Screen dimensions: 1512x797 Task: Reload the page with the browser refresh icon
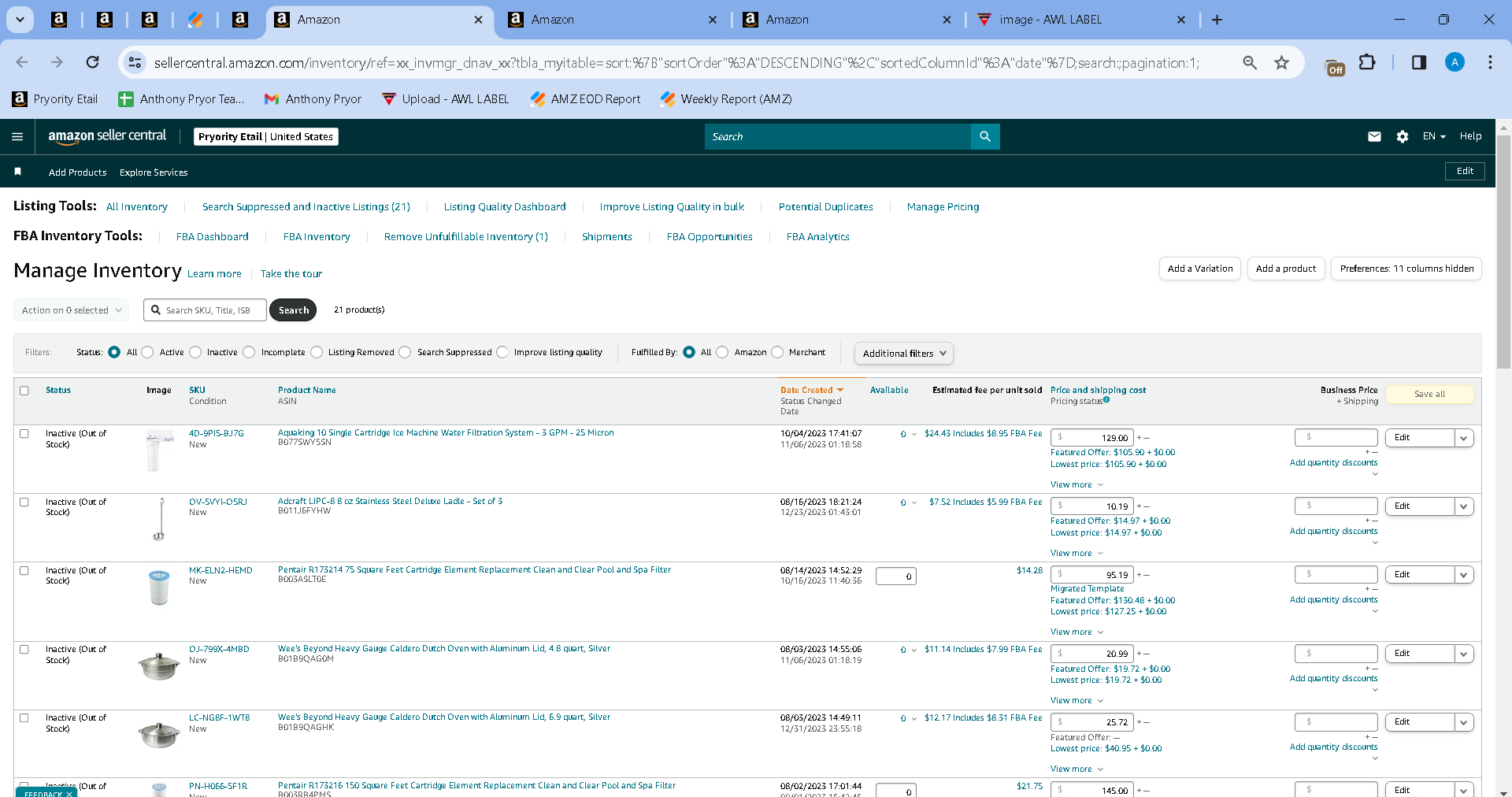92,62
